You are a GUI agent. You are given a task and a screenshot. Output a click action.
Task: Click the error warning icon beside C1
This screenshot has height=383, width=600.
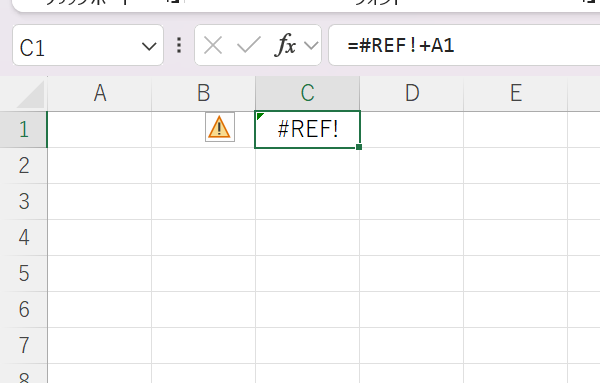[x=220, y=127]
